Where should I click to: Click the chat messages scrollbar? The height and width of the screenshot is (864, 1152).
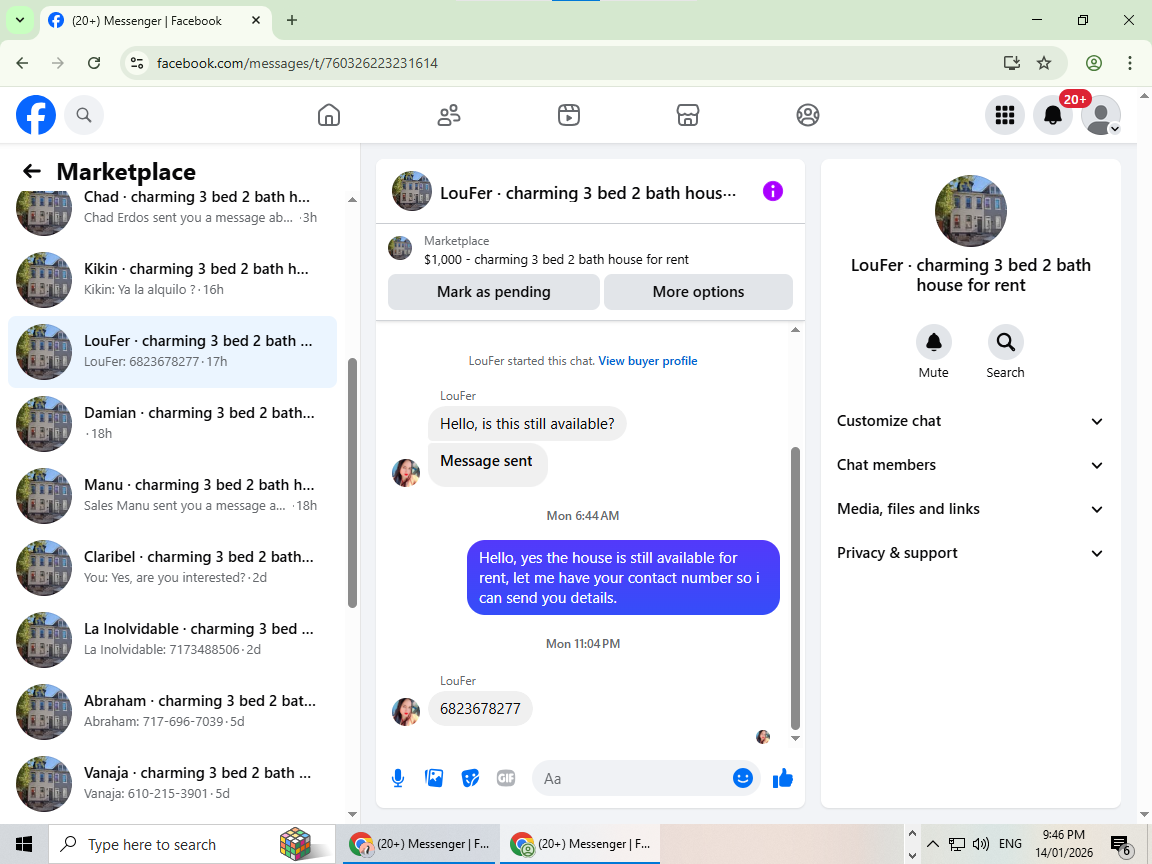[x=795, y=588]
